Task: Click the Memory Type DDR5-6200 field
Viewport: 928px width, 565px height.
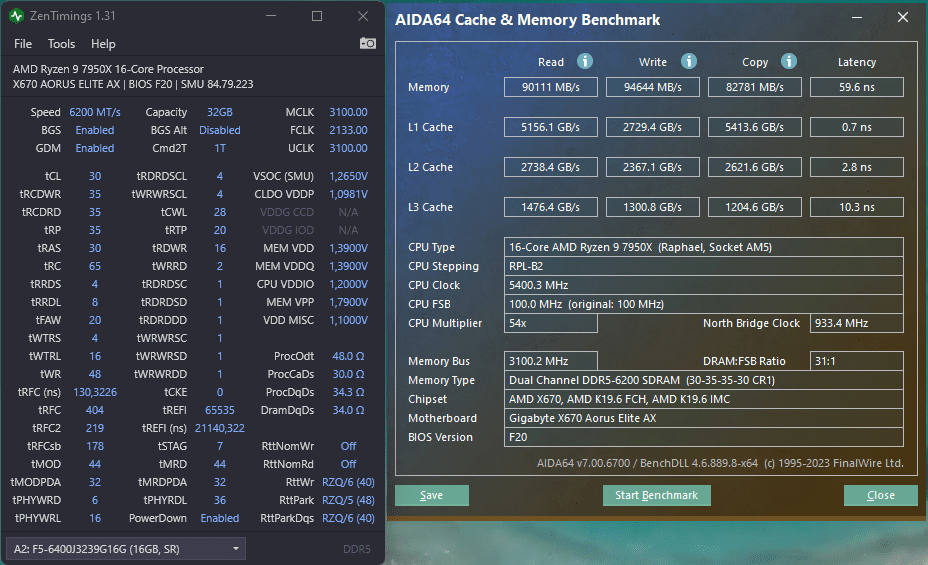Action: (704, 380)
